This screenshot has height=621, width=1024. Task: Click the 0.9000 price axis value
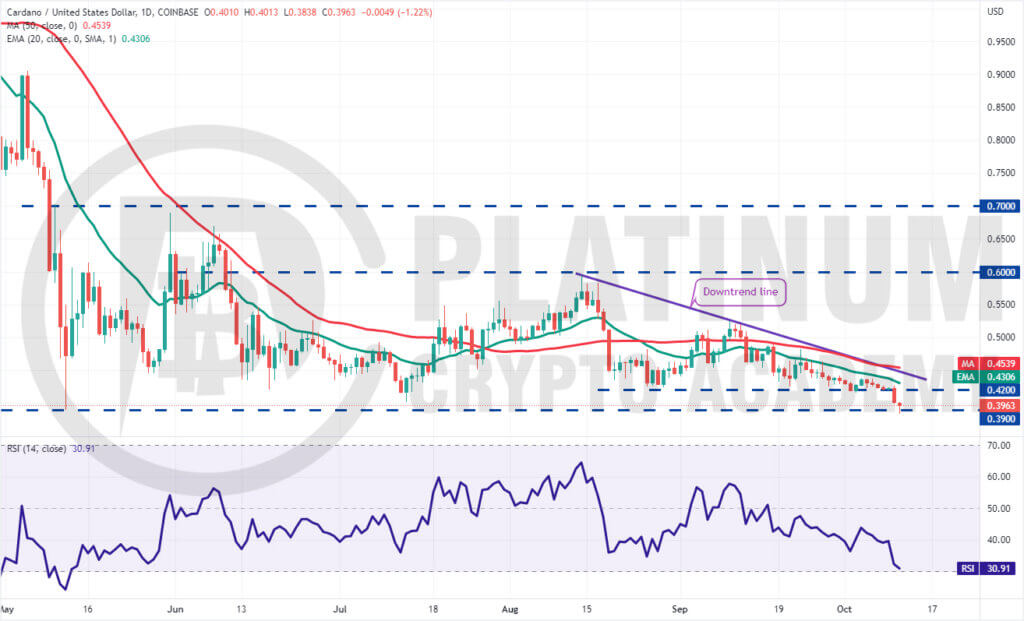[1000, 74]
